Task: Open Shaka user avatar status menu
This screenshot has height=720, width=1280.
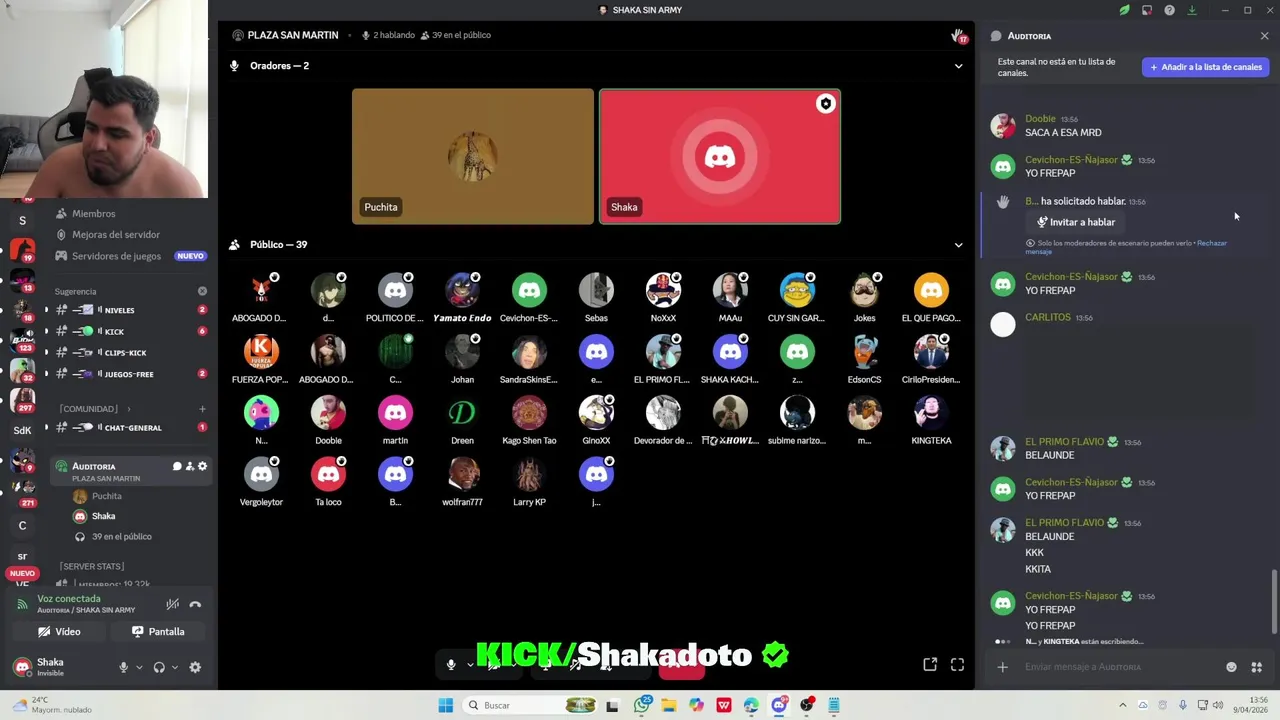Action: 22,667
